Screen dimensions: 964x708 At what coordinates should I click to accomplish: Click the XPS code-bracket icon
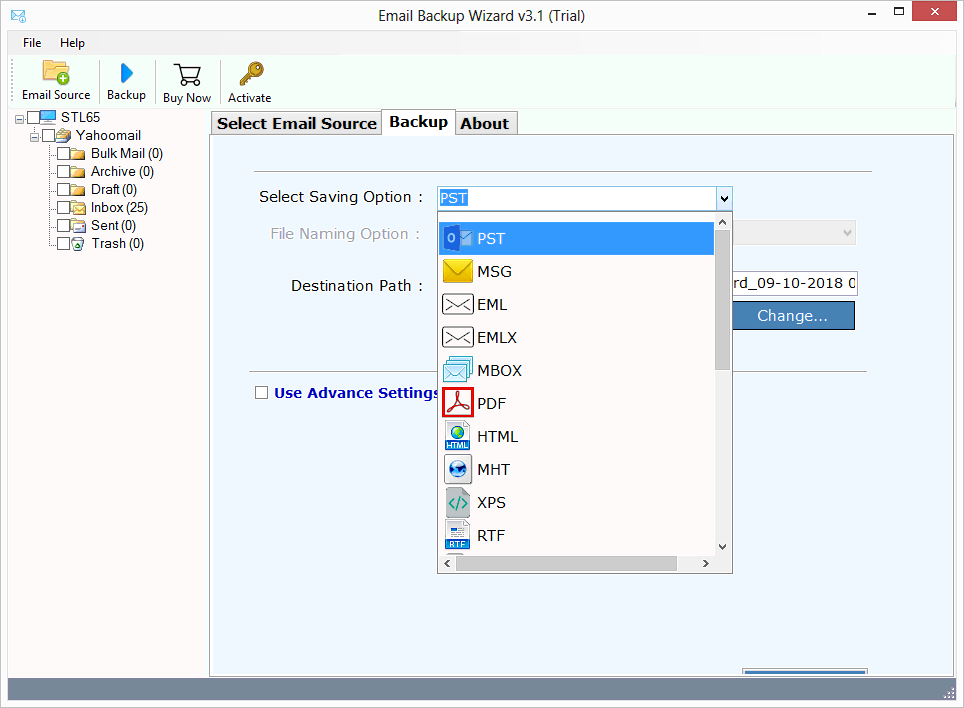(x=457, y=502)
